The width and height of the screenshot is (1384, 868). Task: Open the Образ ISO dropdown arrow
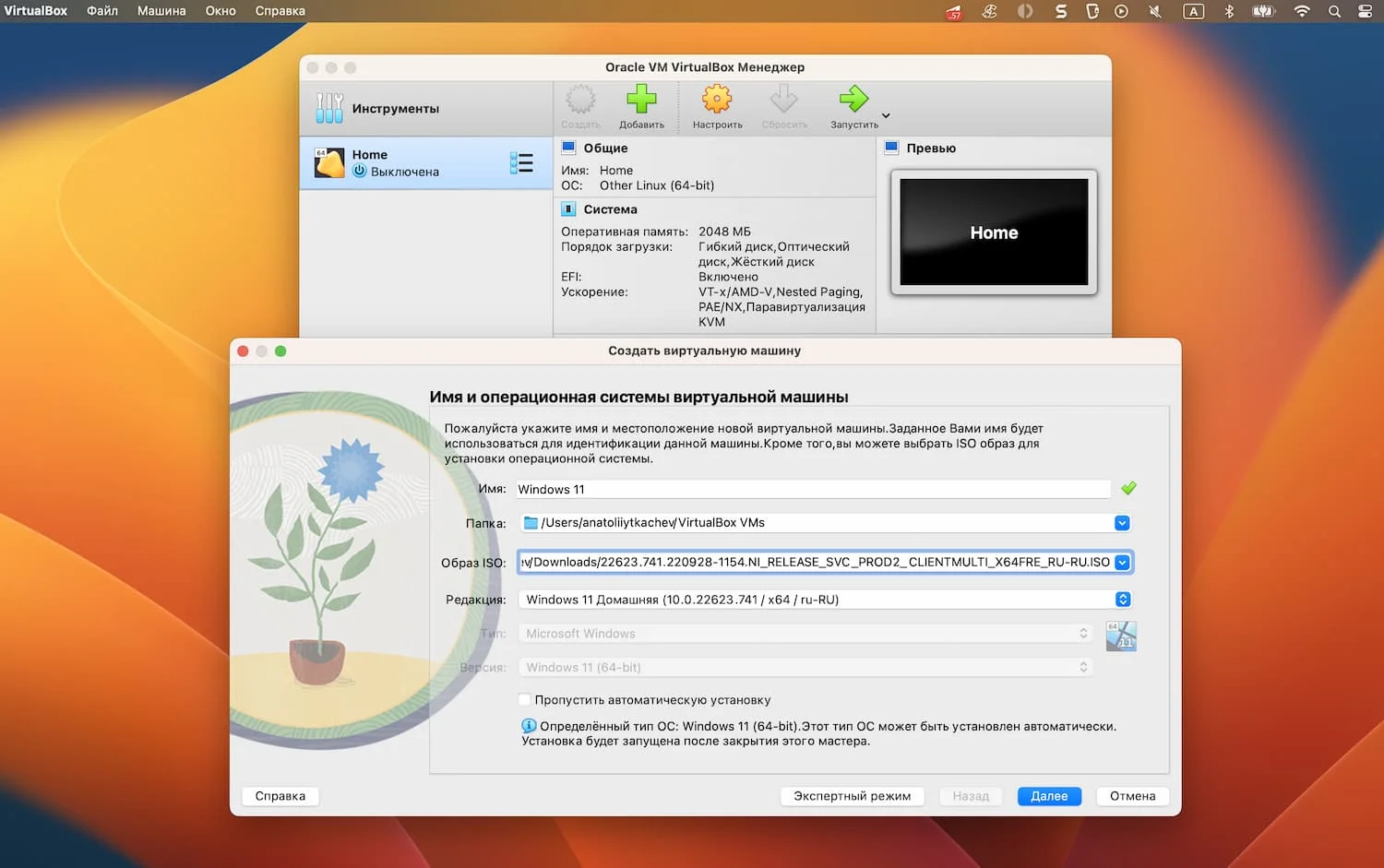click(x=1122, y=563)
